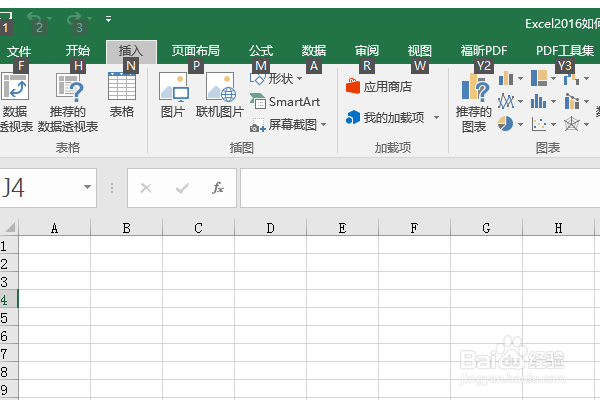Select column H header
600x400 pixels.
[x=558, y=228]
